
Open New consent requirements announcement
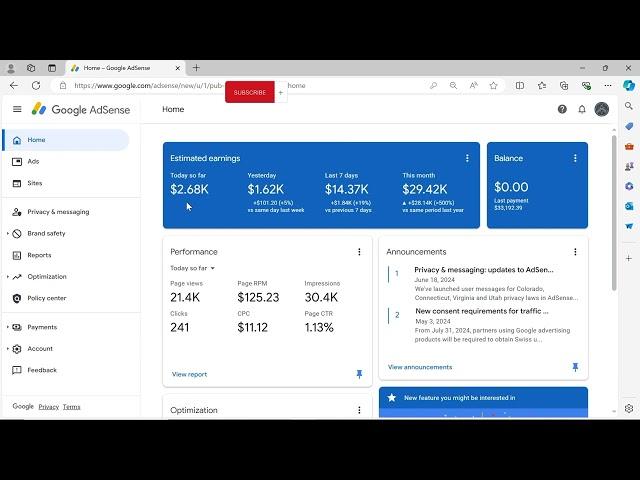(482, 311)
